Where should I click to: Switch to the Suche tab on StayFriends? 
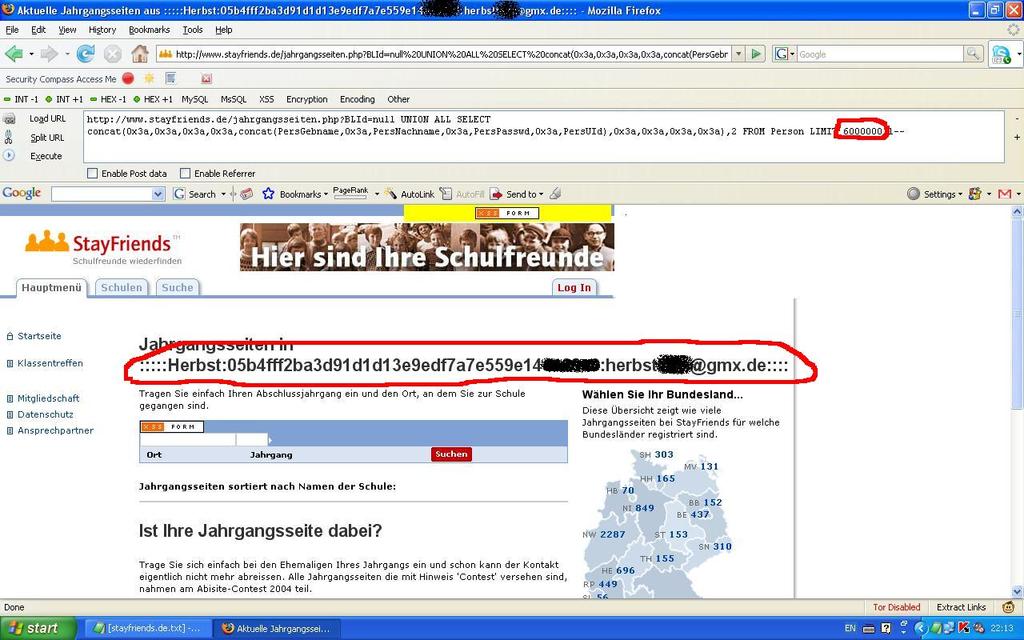coord(177,287)
